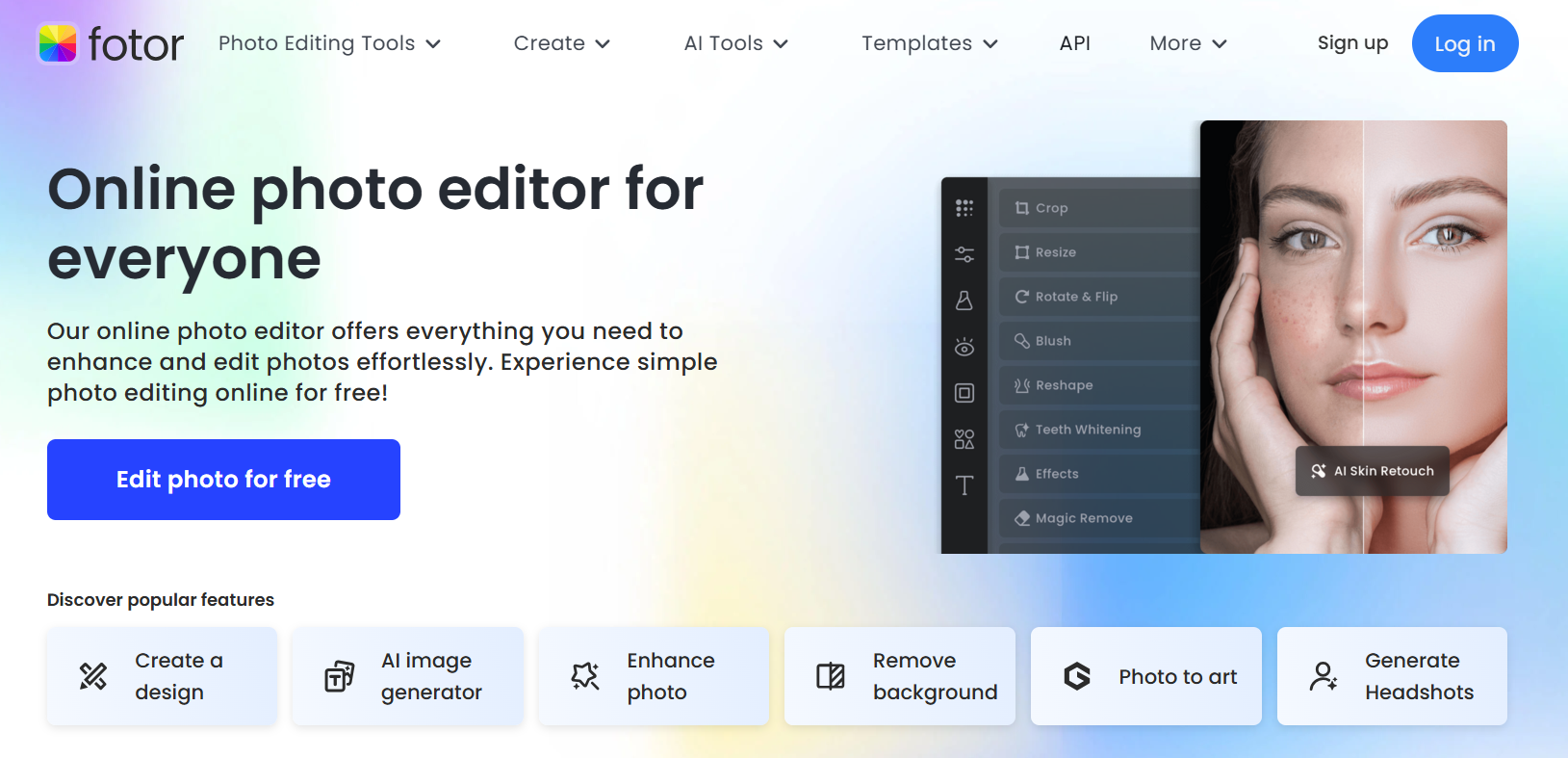Screen dimensions: 1568x758
Task: Click the before/after divider line on portrait
Action: point(1363,337)
